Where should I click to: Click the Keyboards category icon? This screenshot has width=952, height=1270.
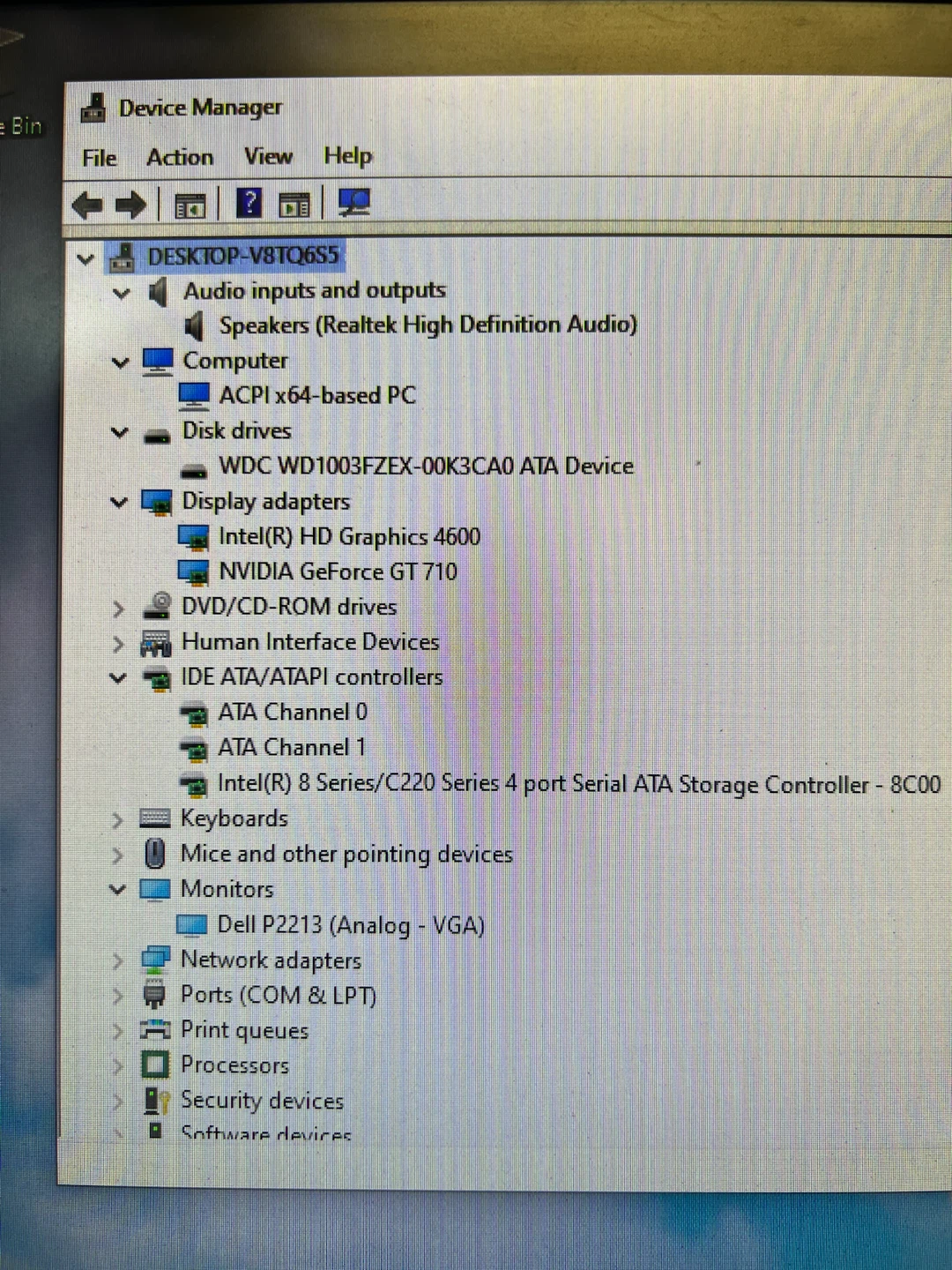pos(155,818)
